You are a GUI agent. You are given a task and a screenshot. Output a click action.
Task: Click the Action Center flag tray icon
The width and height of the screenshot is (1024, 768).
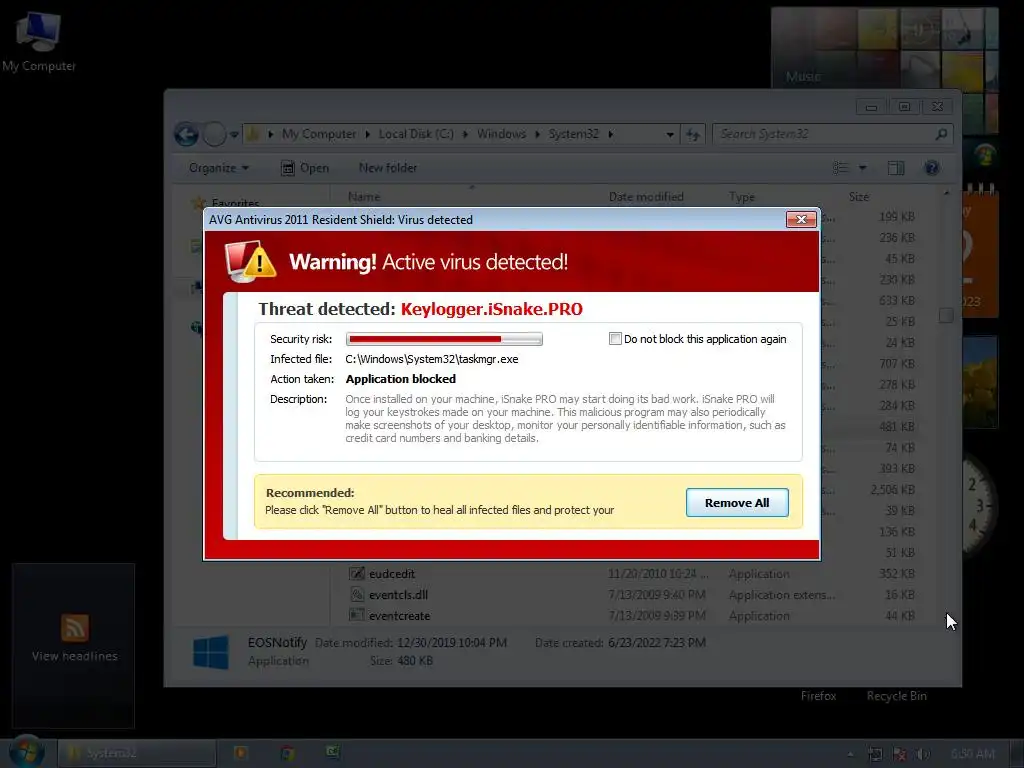900,754
